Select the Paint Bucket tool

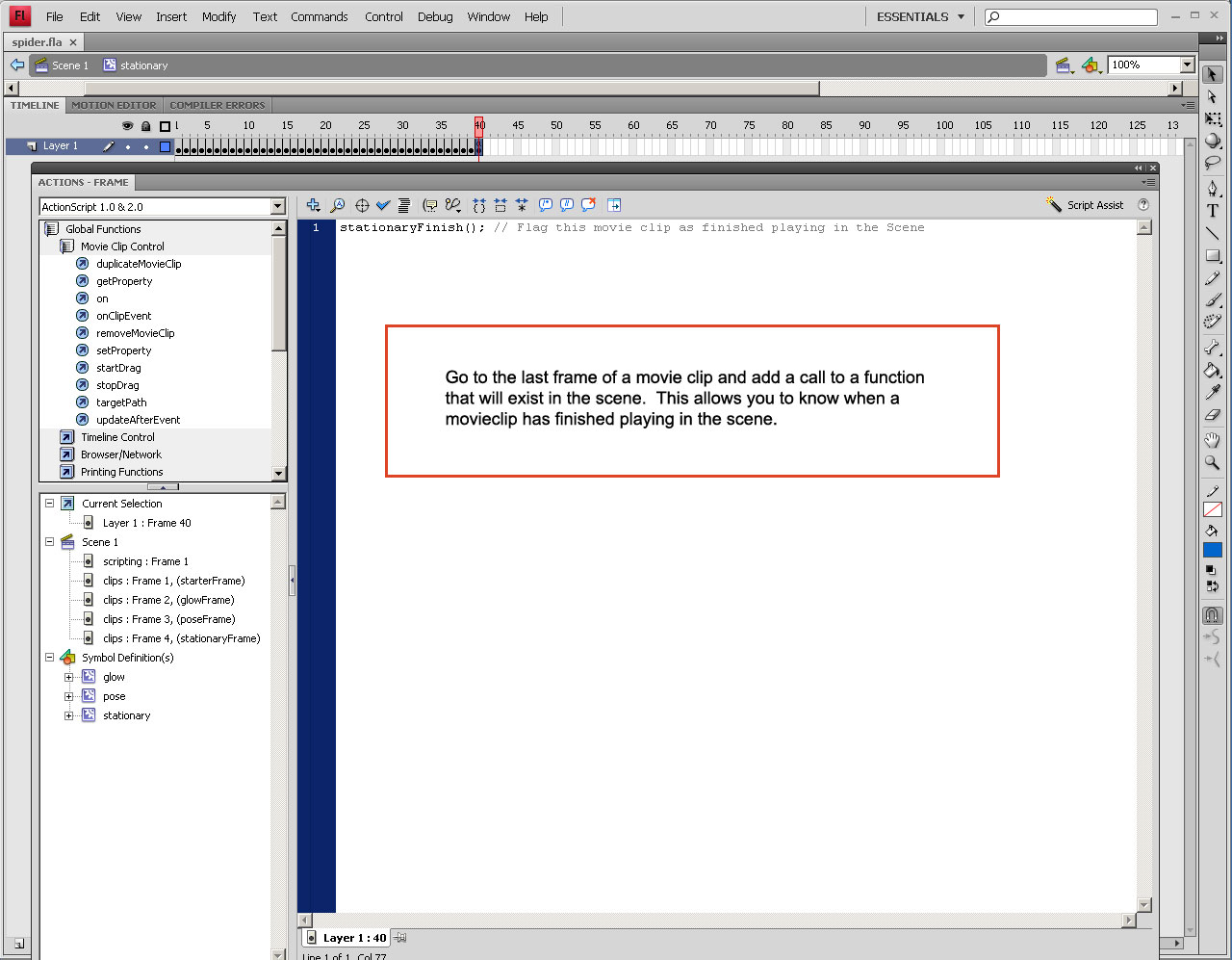pos(1212,370)
